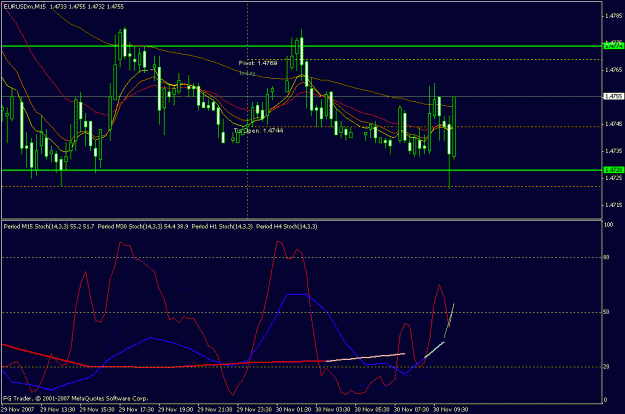The height and width of the screenshot is (414, 625).
Task: Select the green 1.4774 price tag
Action: coord(613,46)
